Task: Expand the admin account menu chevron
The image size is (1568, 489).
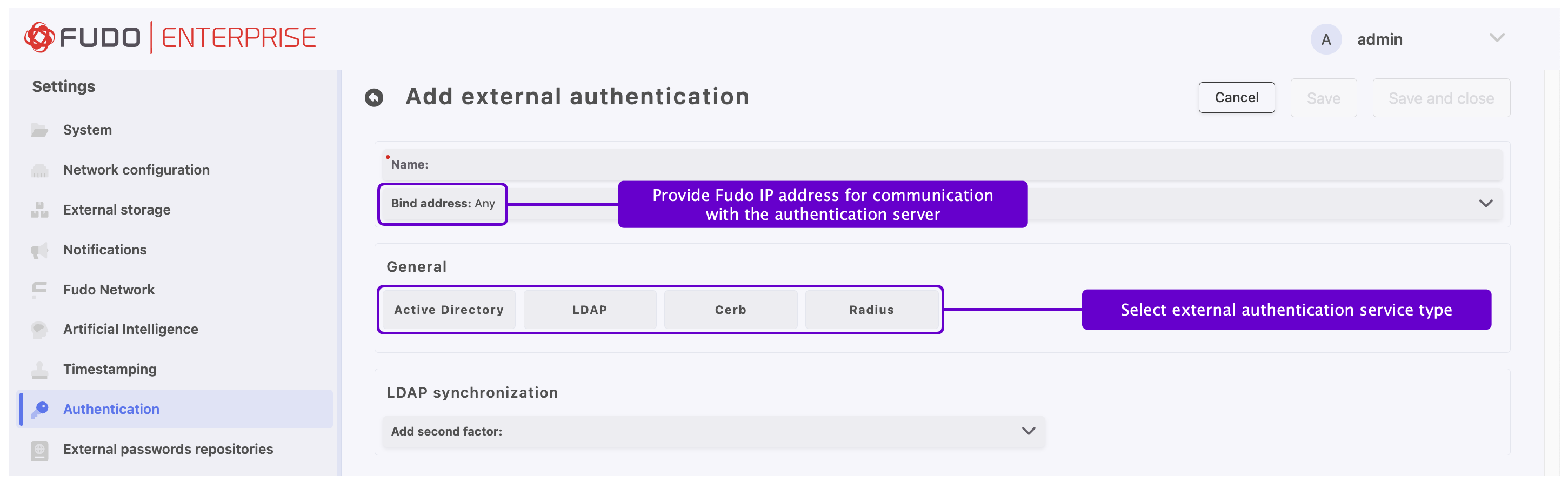Action: [1497, 37]
